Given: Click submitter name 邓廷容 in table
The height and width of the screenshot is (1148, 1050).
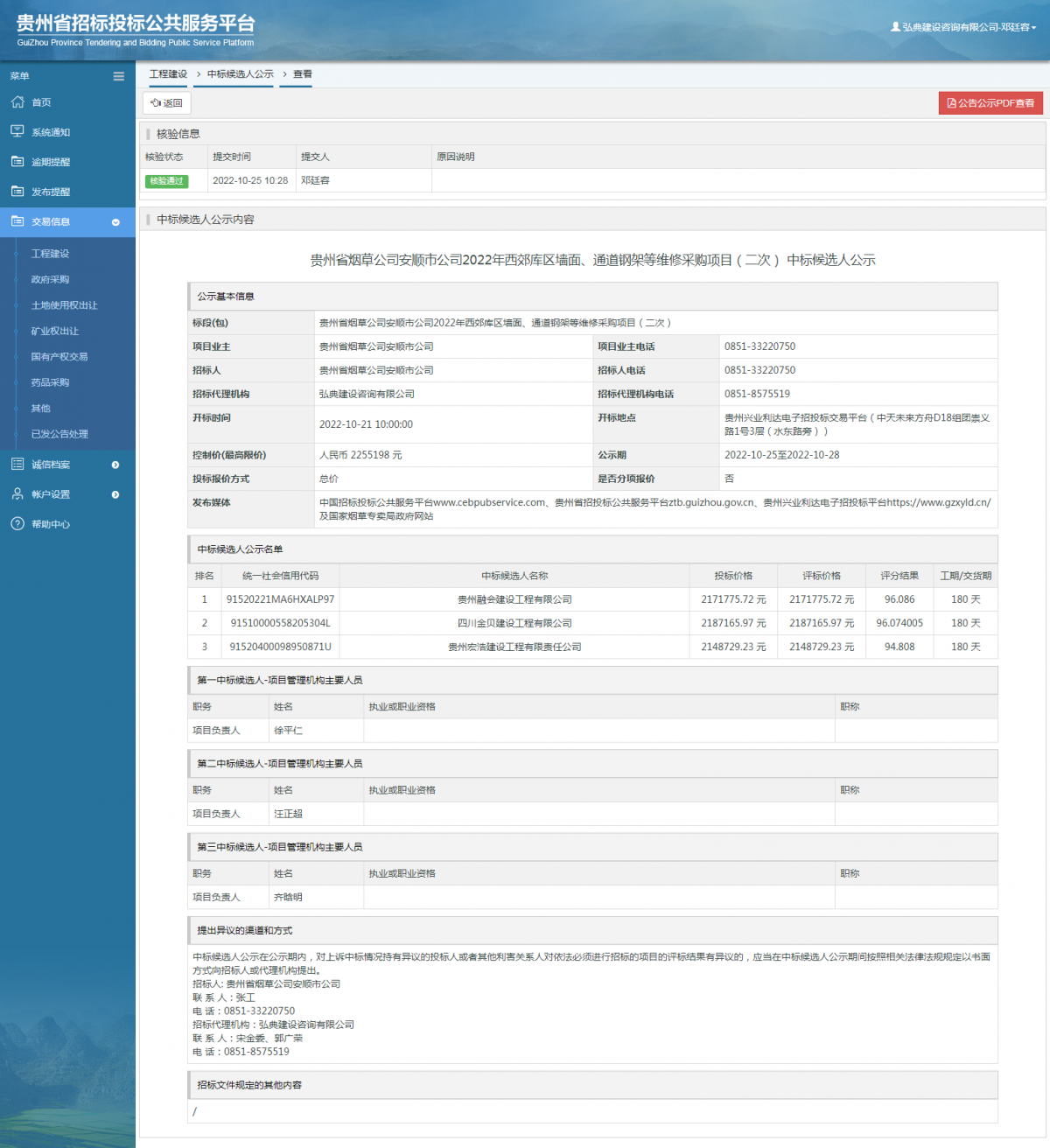Looking at the screenshot, I should pyautogui.click(x=315, y=180).
